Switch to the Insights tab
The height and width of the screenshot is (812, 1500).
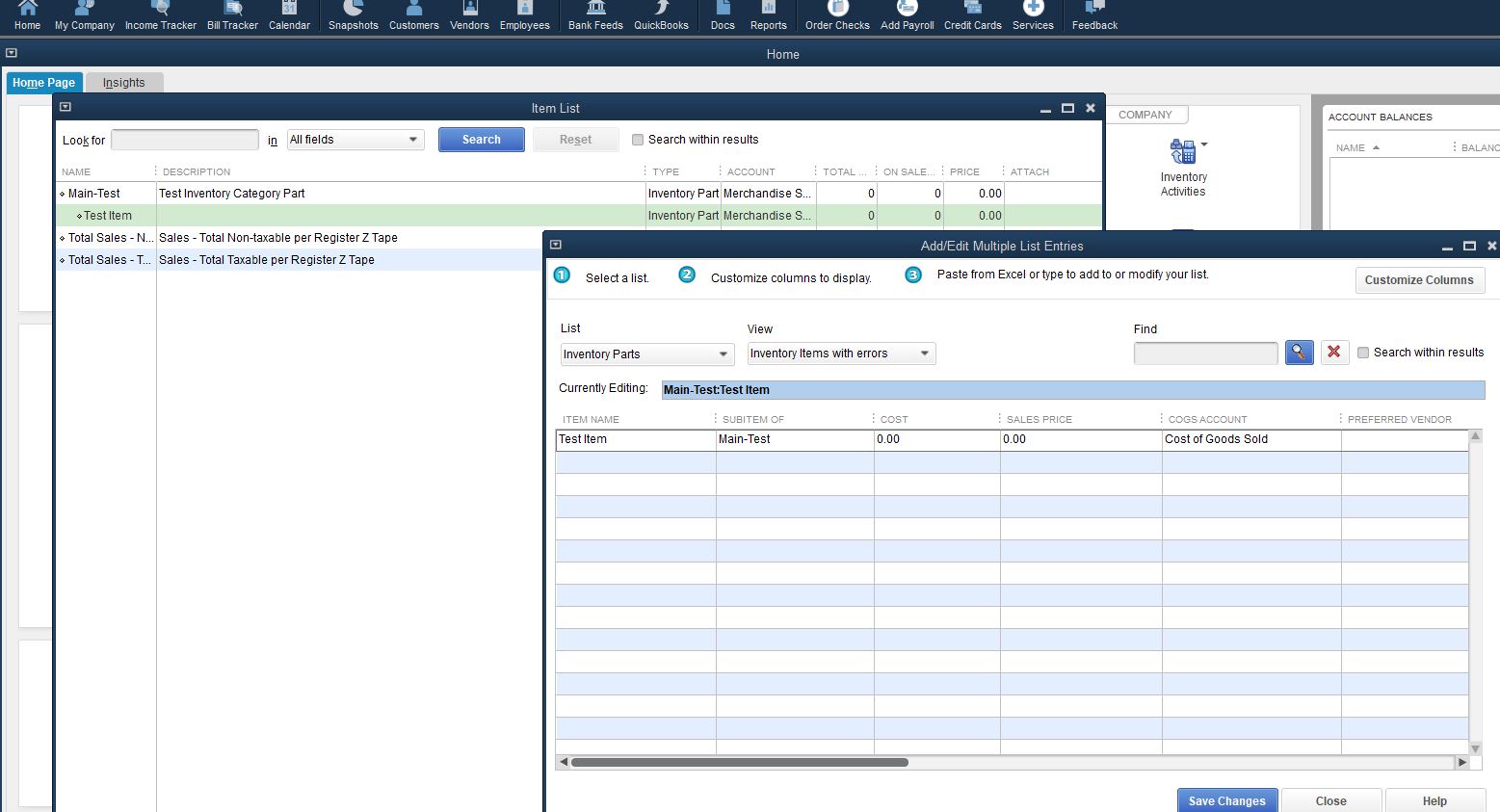tap(123, 82)
